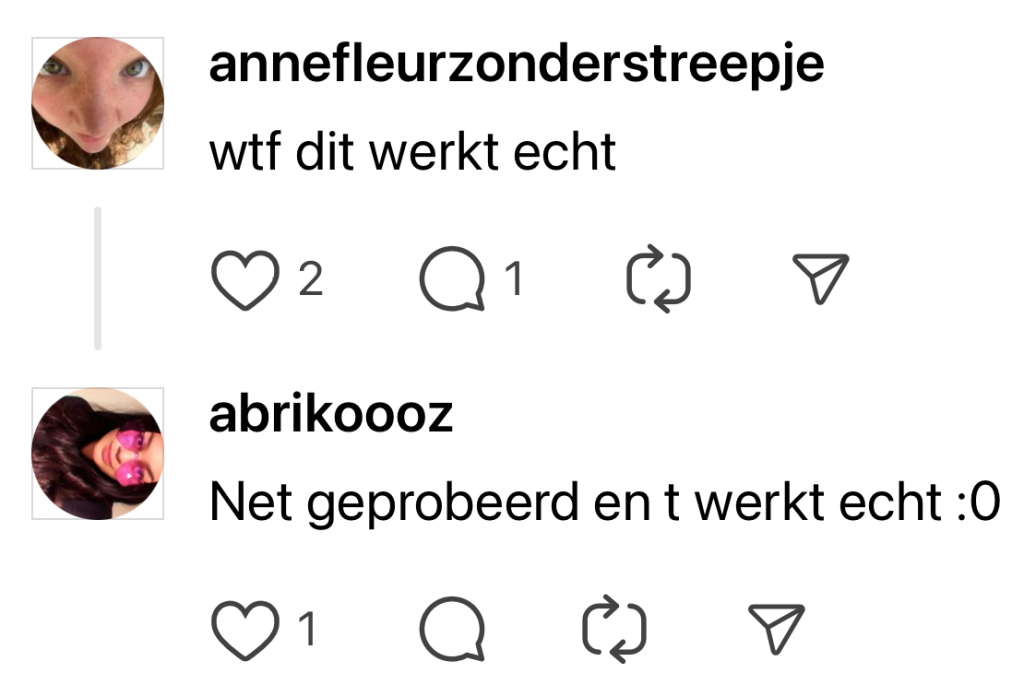
Task: Reply to abrikoooz using the speech bubble
Action: [453, 628]
